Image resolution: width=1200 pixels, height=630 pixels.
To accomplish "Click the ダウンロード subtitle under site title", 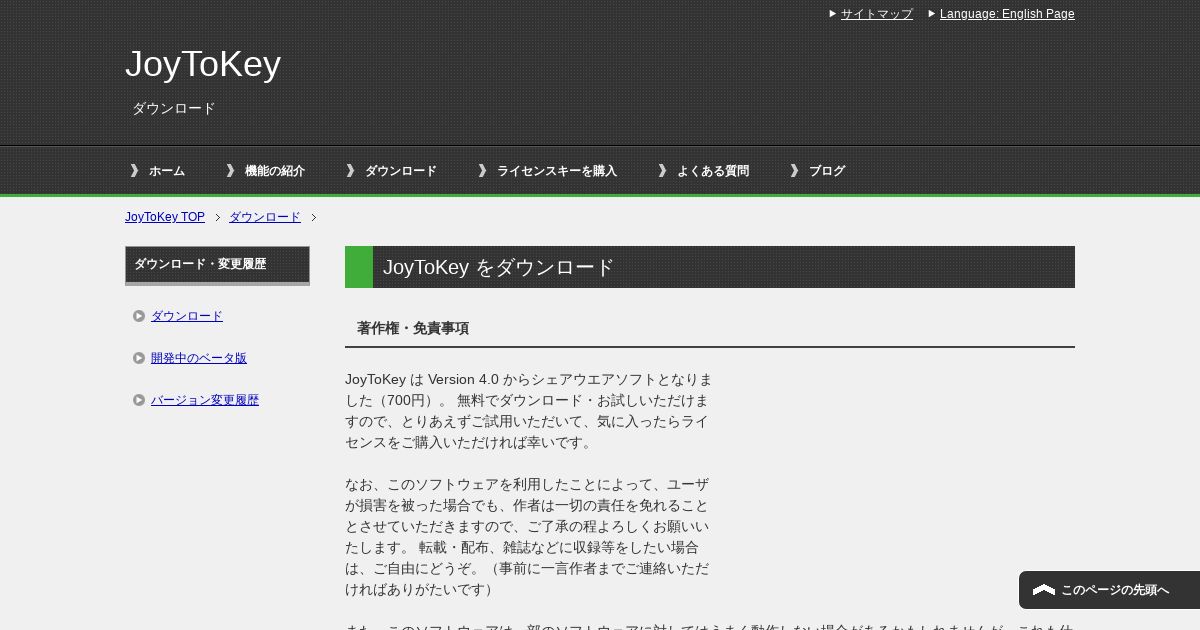I will [174, 108].
